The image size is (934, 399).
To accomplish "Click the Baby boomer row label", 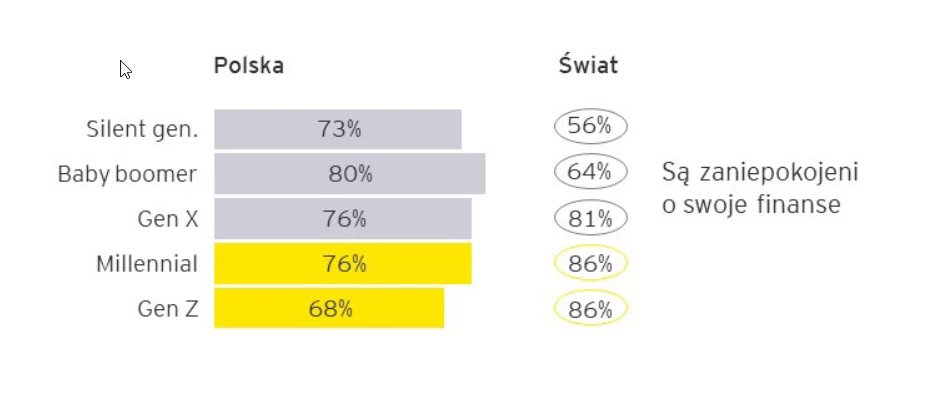I will 127,174.
